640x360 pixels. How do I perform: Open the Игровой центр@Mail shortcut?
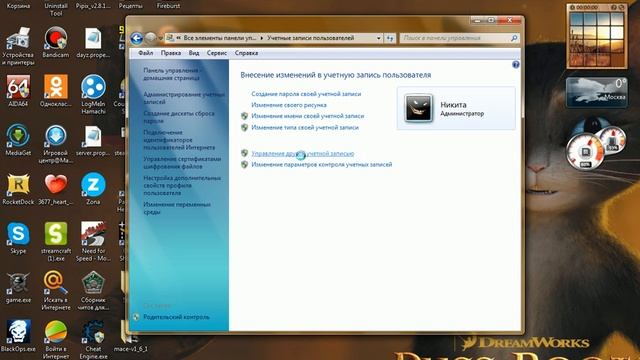[x=56, y=143]
